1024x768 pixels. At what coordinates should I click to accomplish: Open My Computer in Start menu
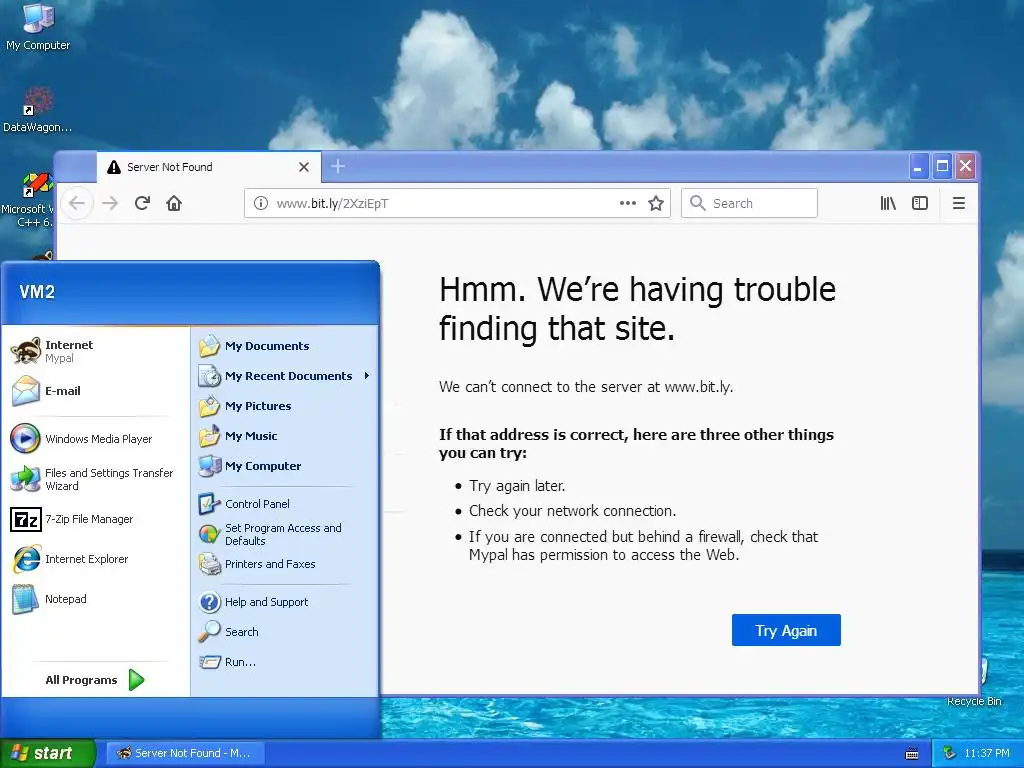(284, 466)
